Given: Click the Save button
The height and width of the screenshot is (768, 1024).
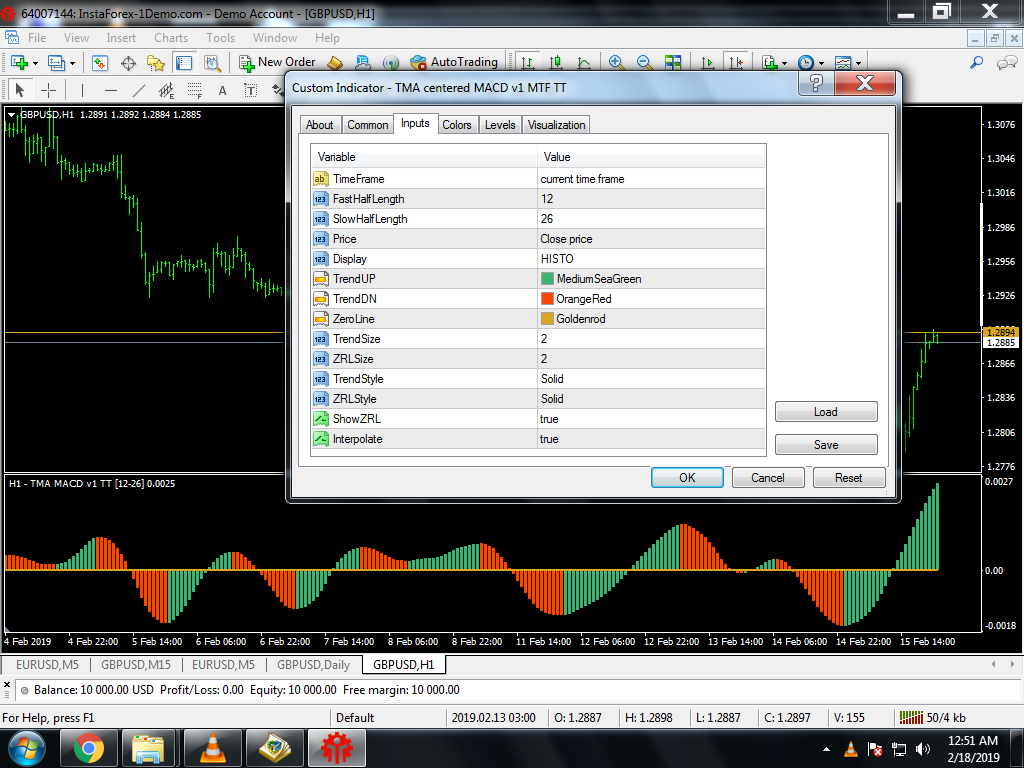Looking at the screenshot, I should [x=825, y=444].
